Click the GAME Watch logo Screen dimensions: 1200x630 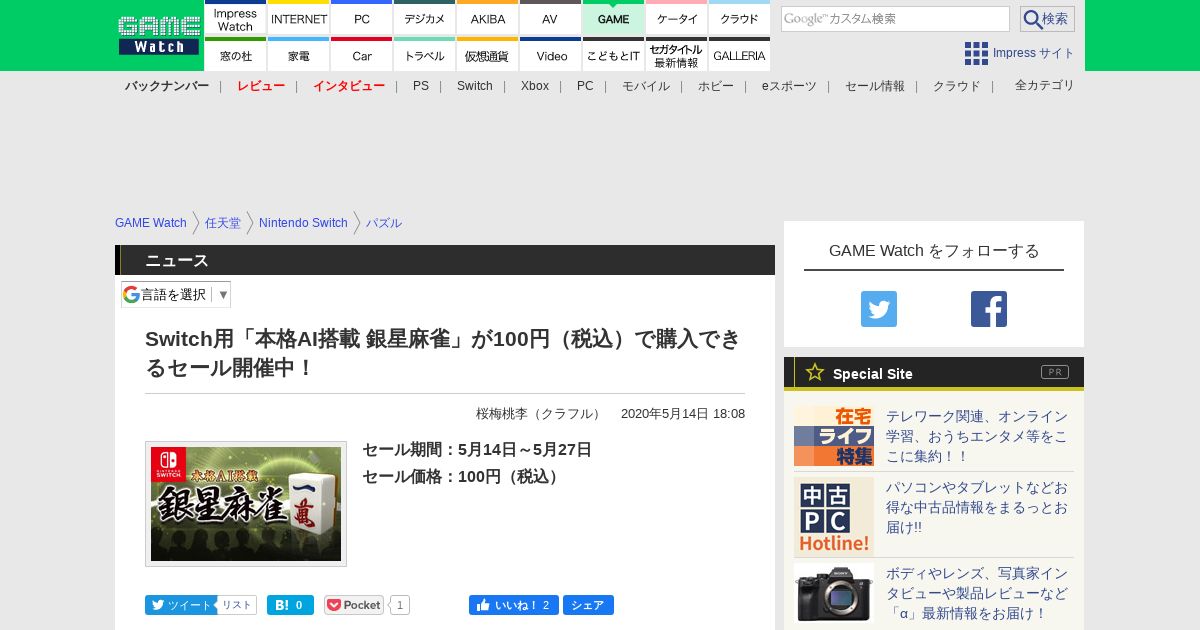pyautogui.click(x=159, y=35)
